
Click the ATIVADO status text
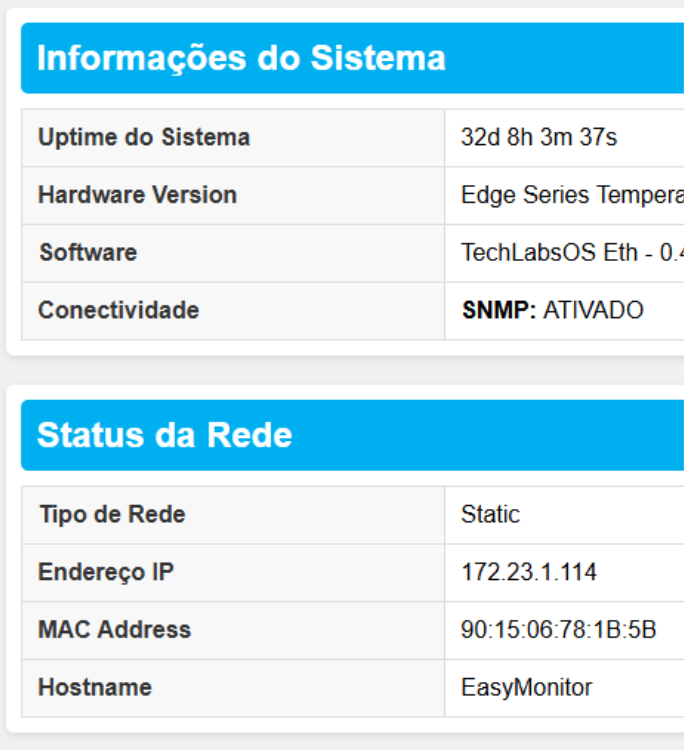pyautogui.click(x=593, y=310)
